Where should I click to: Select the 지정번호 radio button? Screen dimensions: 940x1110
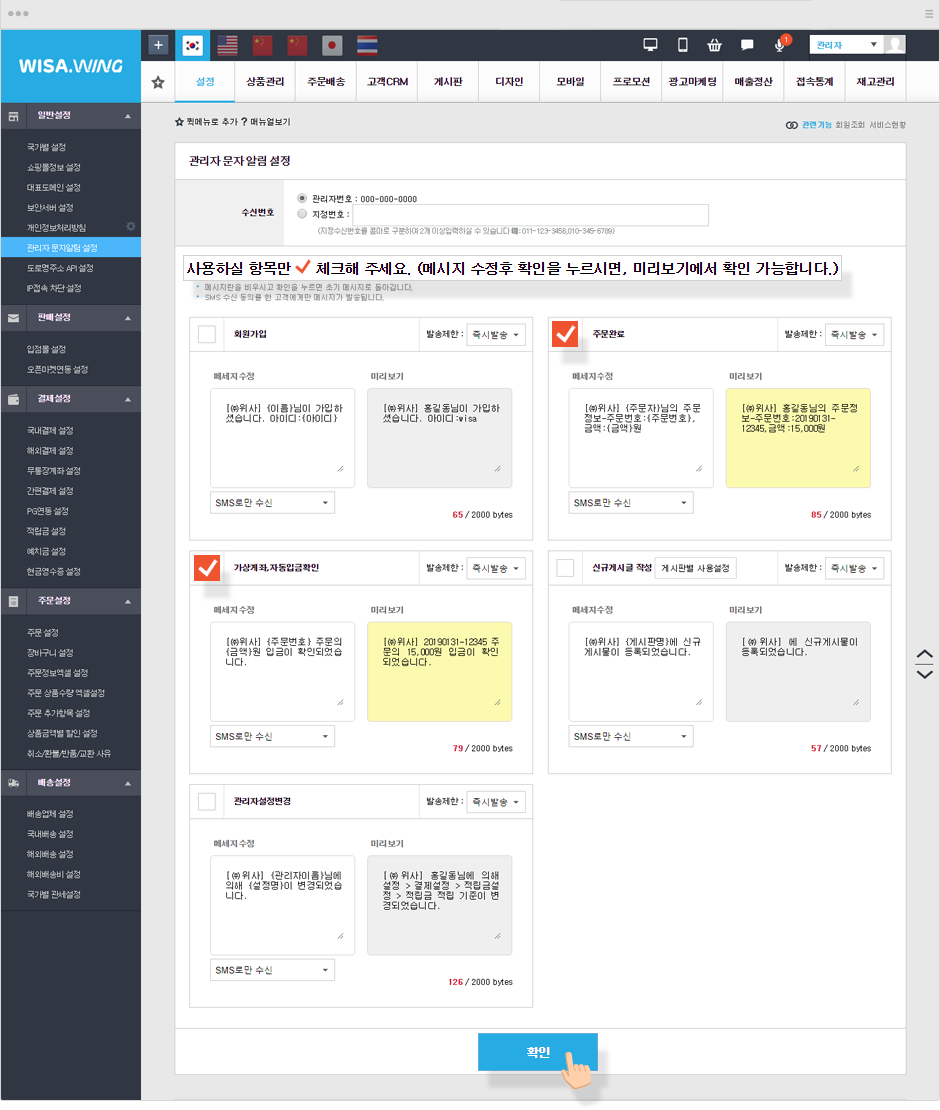tap(302, 213)
